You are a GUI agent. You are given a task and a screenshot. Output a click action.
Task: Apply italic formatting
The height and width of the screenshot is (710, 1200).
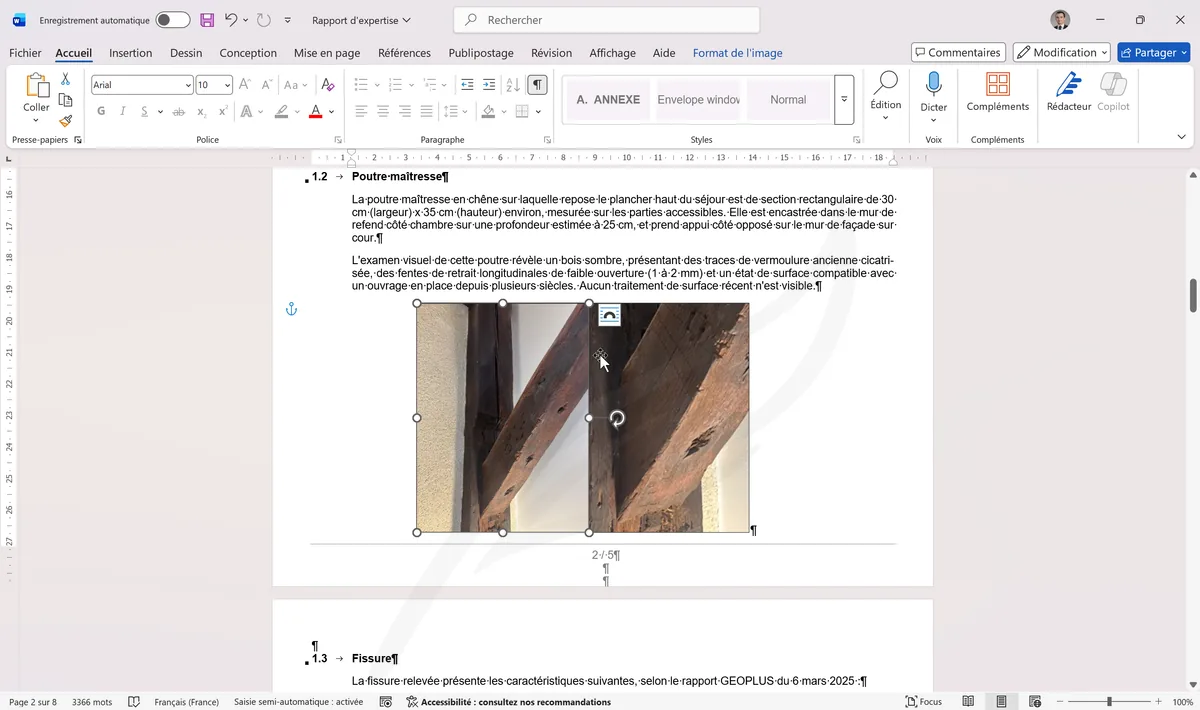[x=123, y=112]
